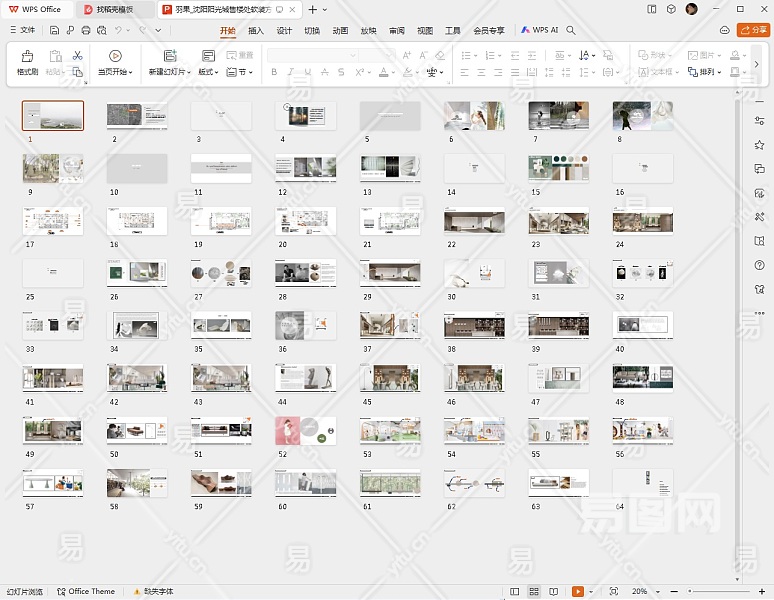Toggle Slide Sorter view button
This screenshot has width=774, height=600.
pyautogui.click(x=534, y=592)
